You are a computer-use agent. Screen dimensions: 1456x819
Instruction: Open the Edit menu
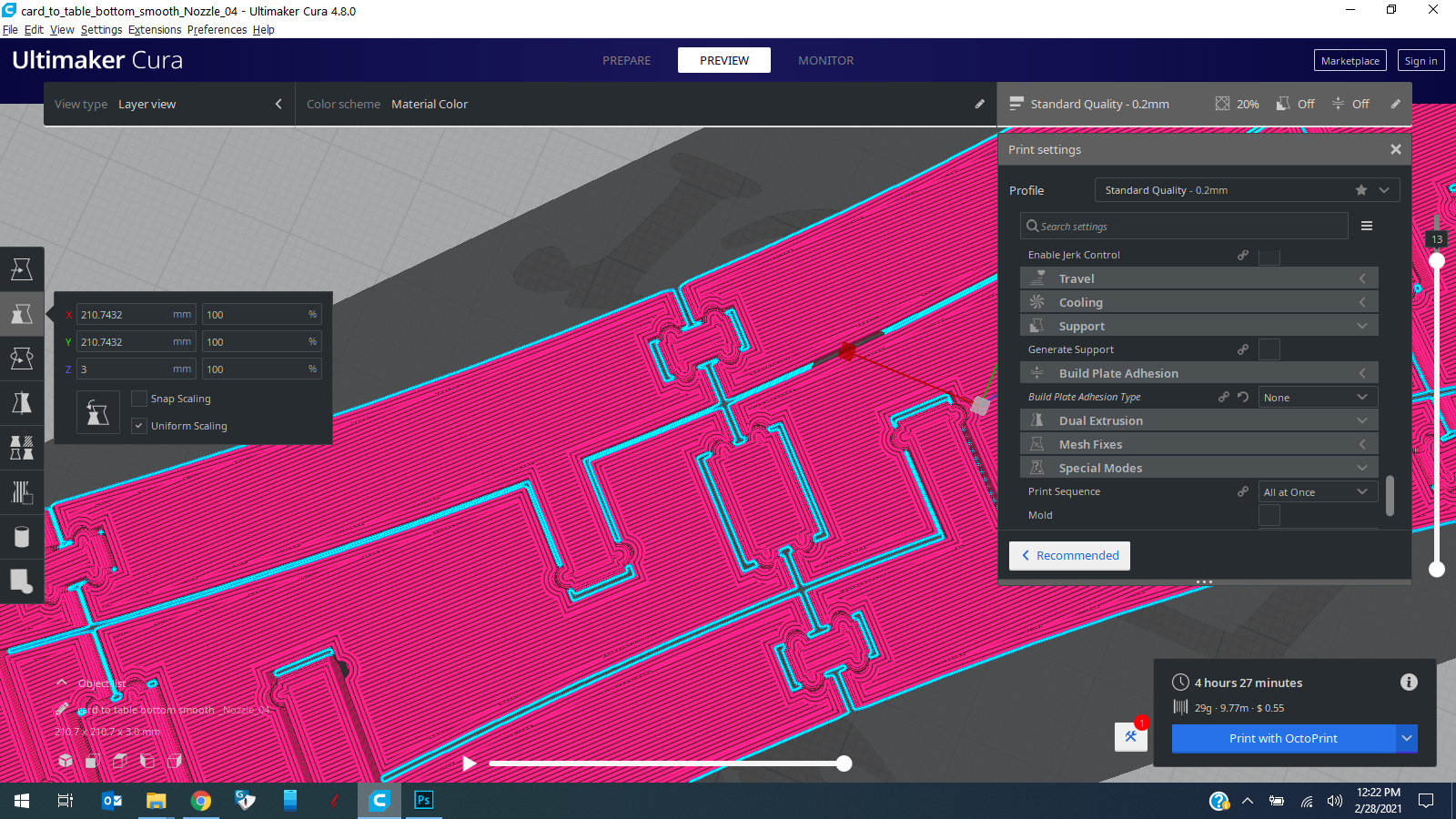[x=34, y=29]
